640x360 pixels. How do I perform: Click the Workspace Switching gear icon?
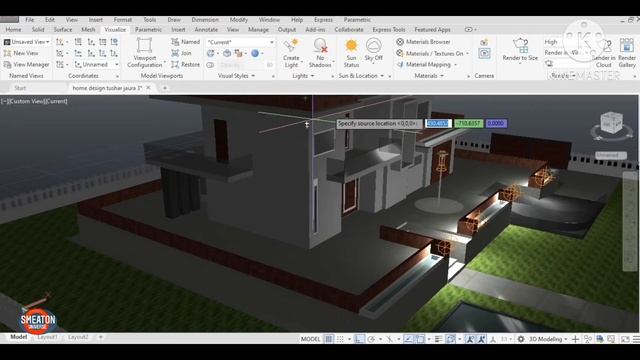click(x=521, y=339)
